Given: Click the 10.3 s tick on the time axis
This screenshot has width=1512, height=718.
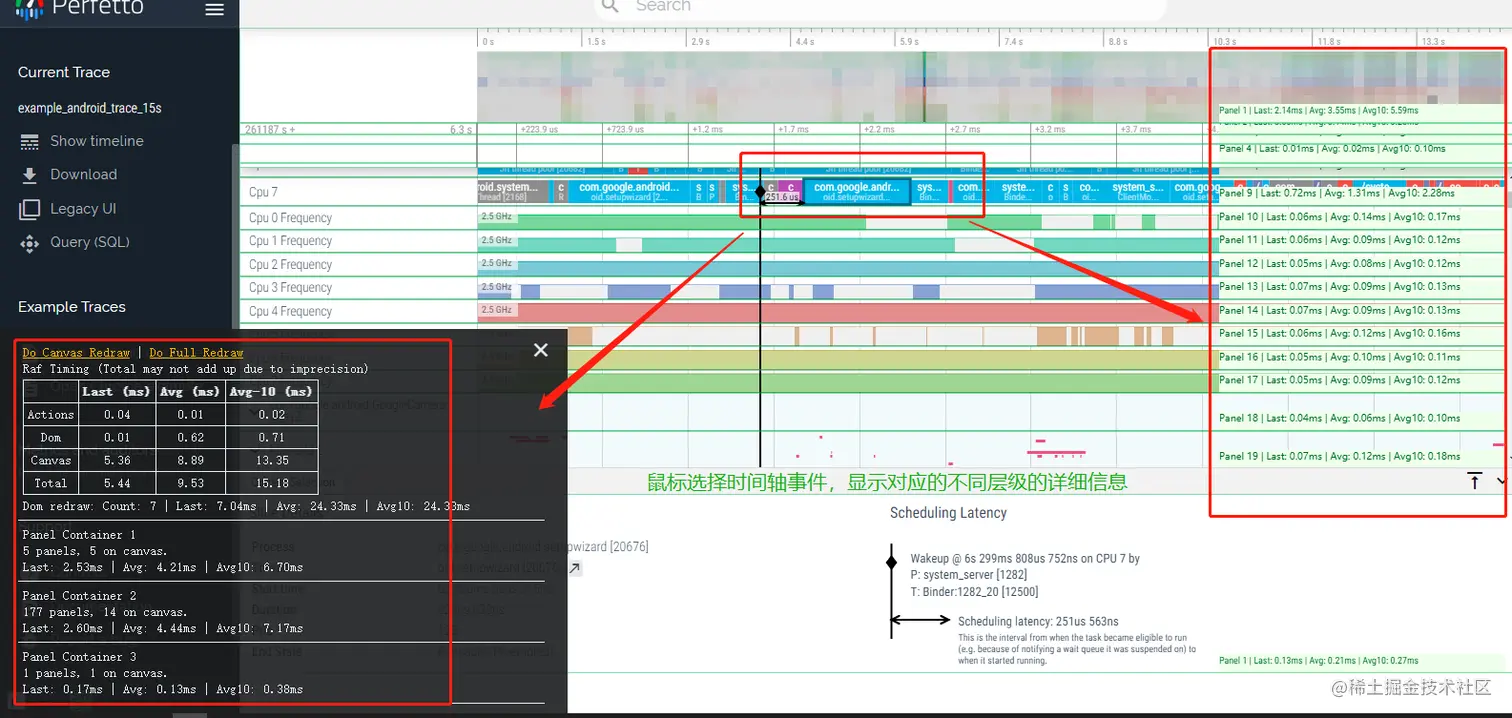Looking at the screenshot, I should point(1225,42).
